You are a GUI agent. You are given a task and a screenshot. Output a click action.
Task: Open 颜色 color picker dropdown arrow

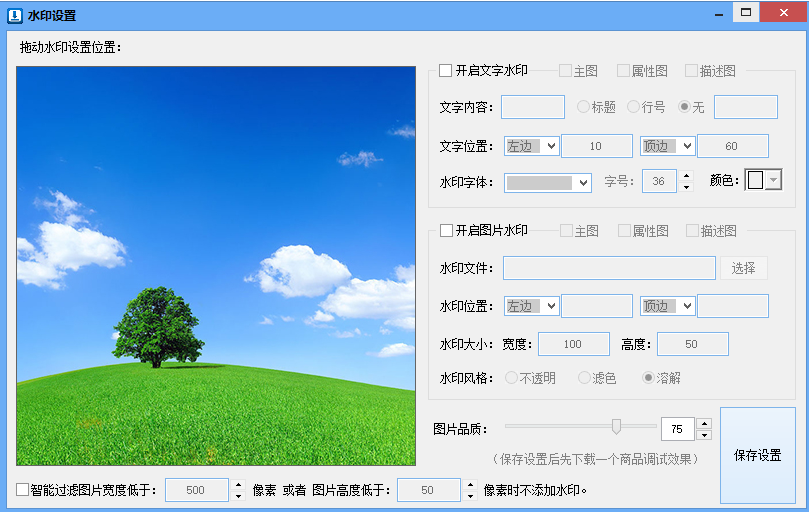click(x=773, y=180)
